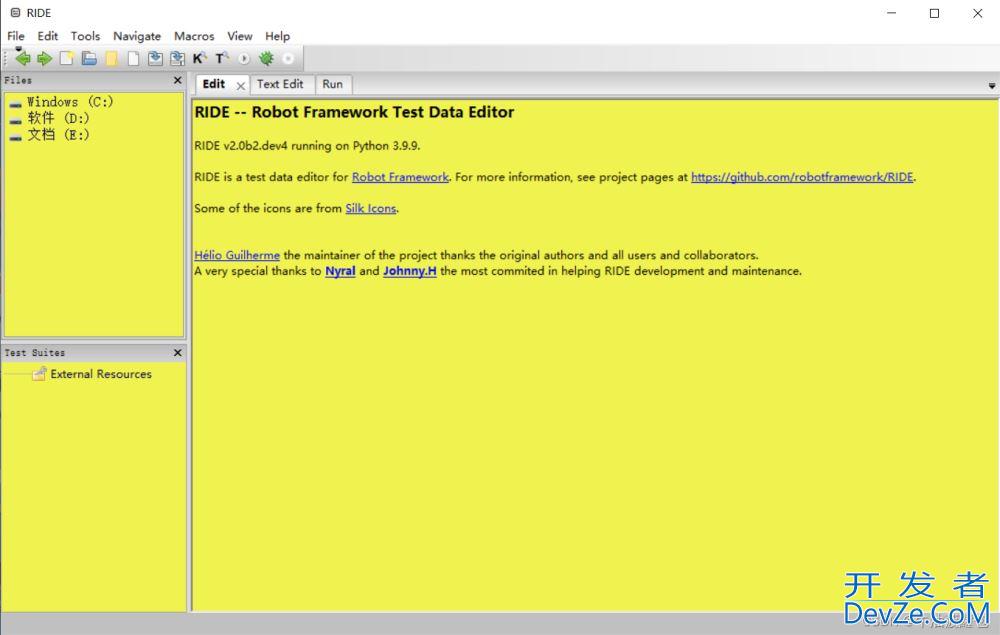Open test suite with blue folder icon
The width and height of the screenshot is (1000, 635).
pos(89,59)
